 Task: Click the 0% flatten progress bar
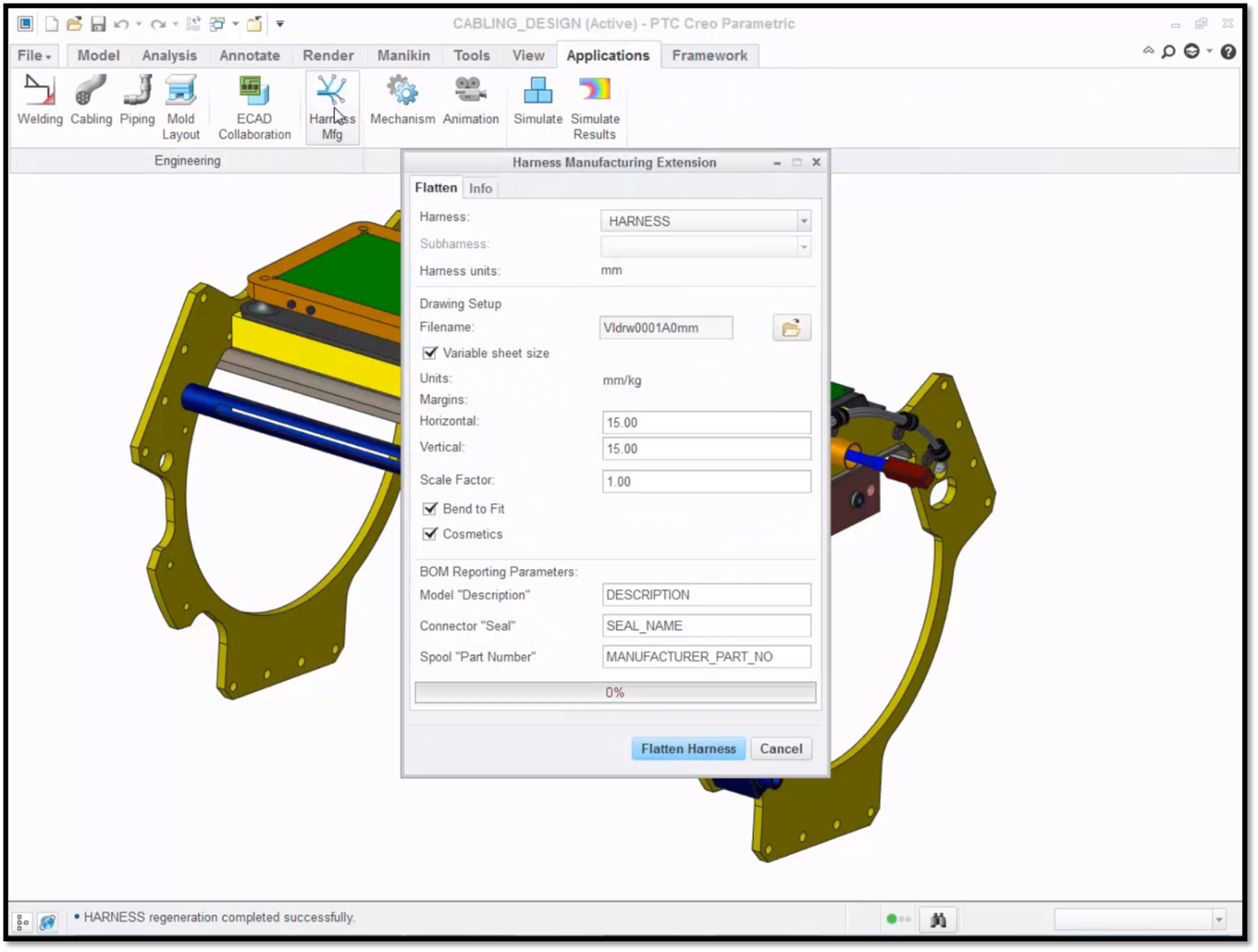615,693
